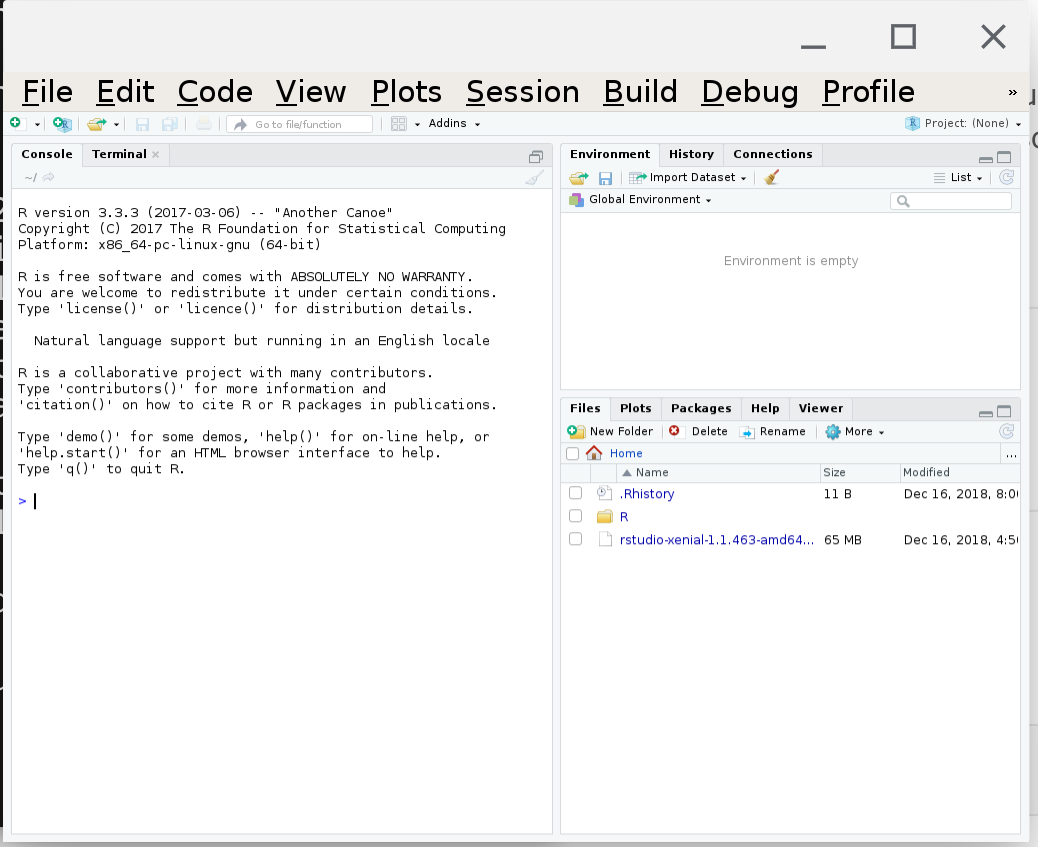The image size is (1038, 847).
Task: Minimize the Environment pane
Action: click(986, 158)
